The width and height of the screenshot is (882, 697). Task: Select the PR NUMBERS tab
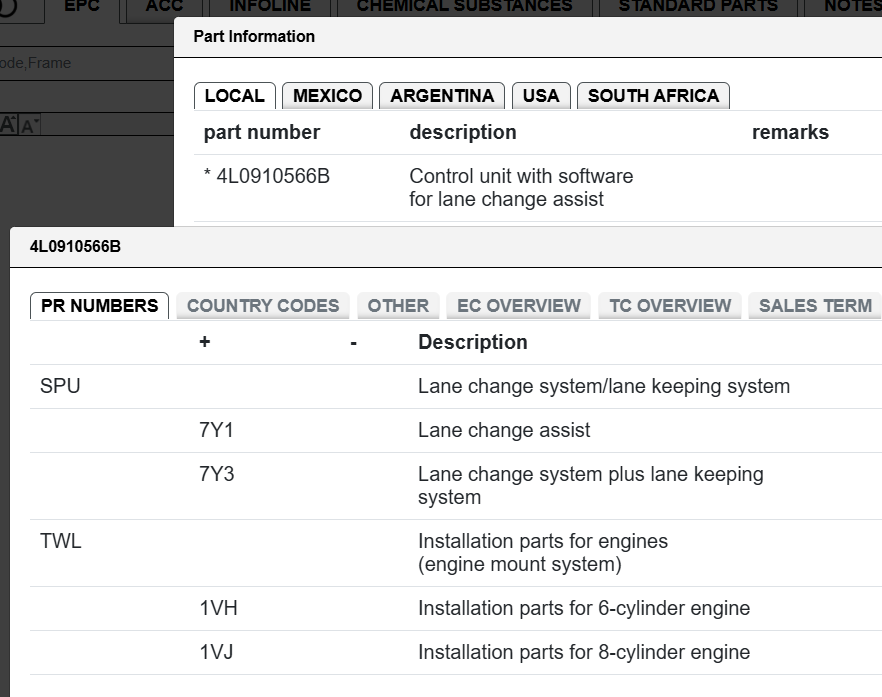100,305
